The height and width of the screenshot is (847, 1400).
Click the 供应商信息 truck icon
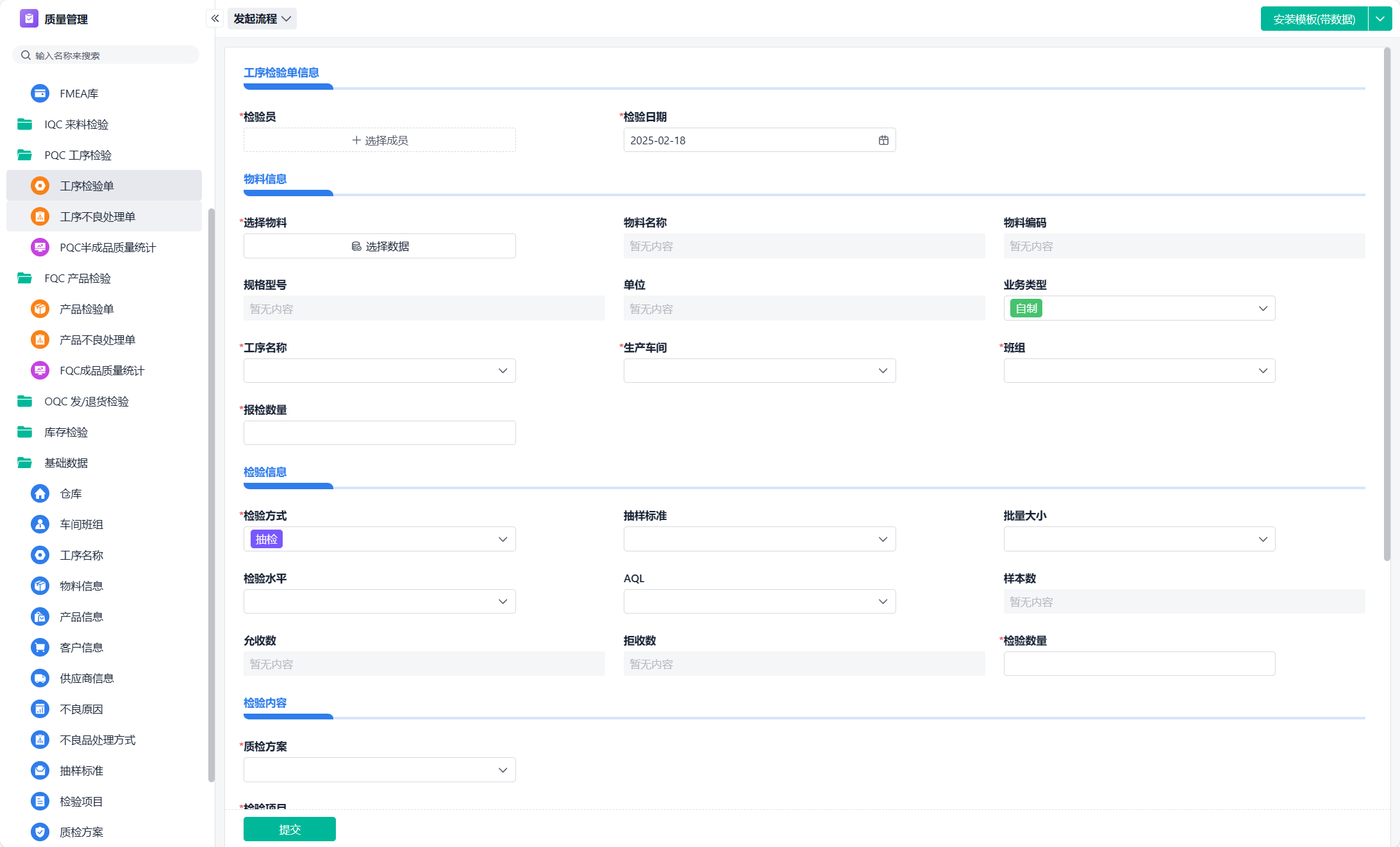tap(40, 678)
